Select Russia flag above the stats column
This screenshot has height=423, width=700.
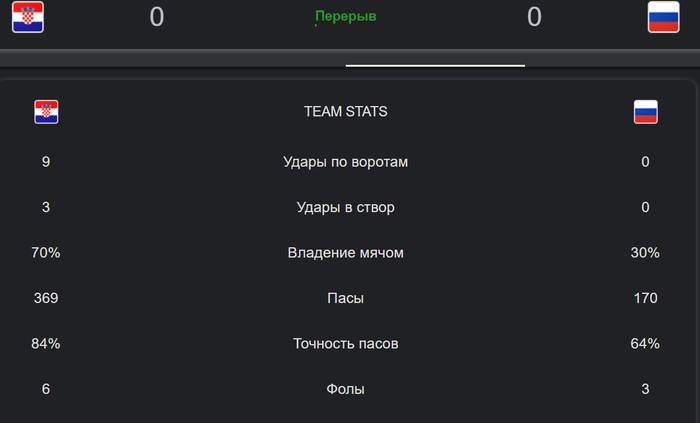(x=645, y=112)
